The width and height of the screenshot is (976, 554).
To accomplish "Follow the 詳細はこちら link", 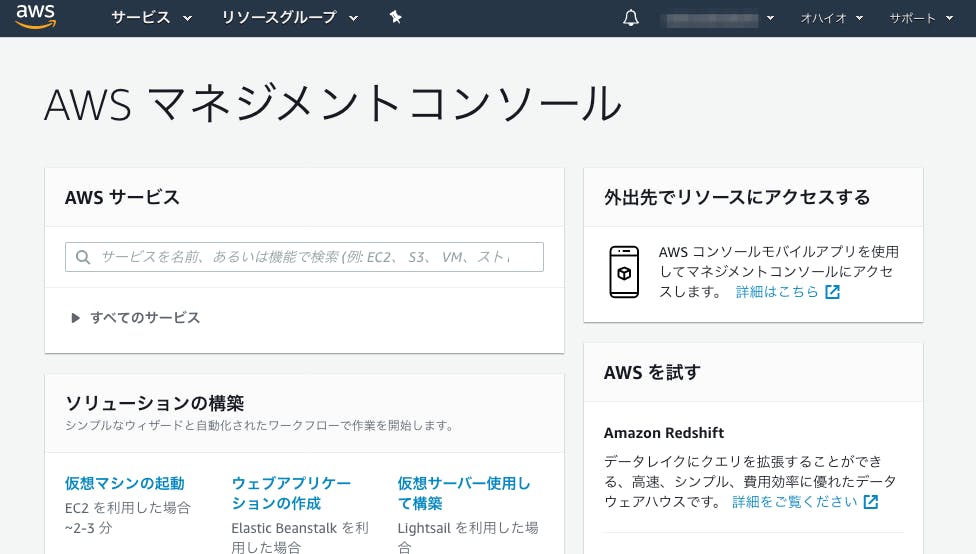I will click(777, 292).
